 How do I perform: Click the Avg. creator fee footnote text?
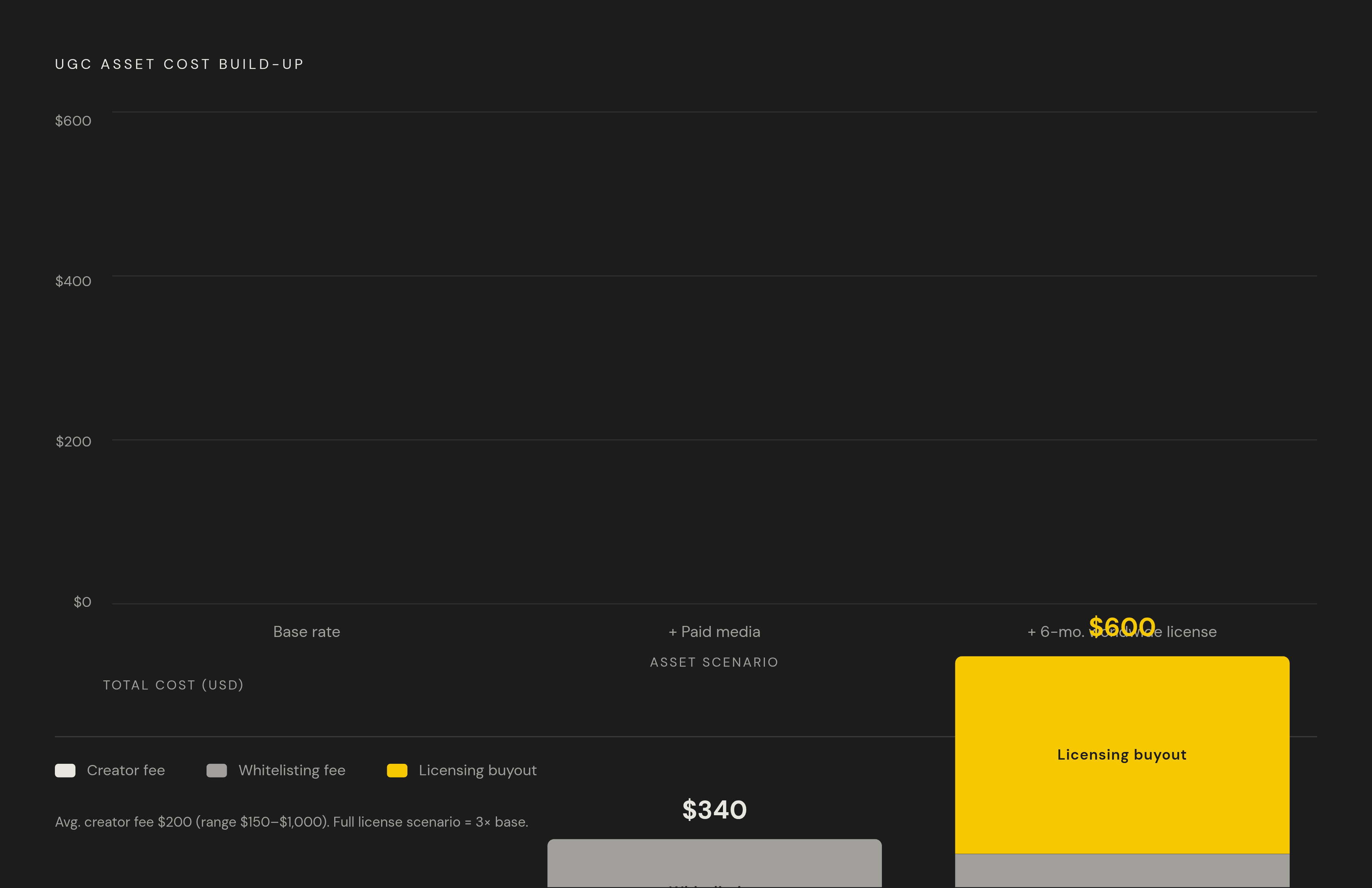292,822
